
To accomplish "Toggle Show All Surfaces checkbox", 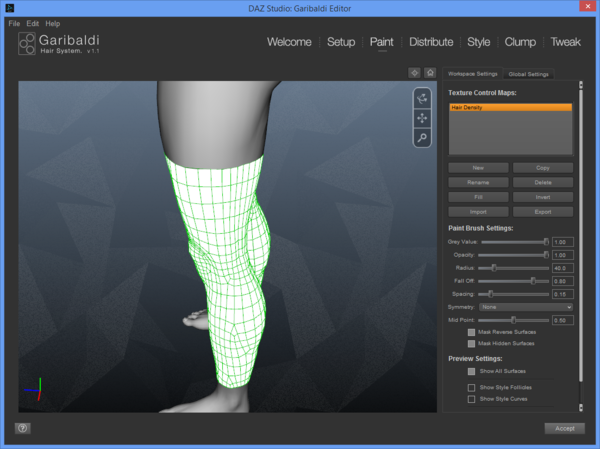I will click(471, 371).
